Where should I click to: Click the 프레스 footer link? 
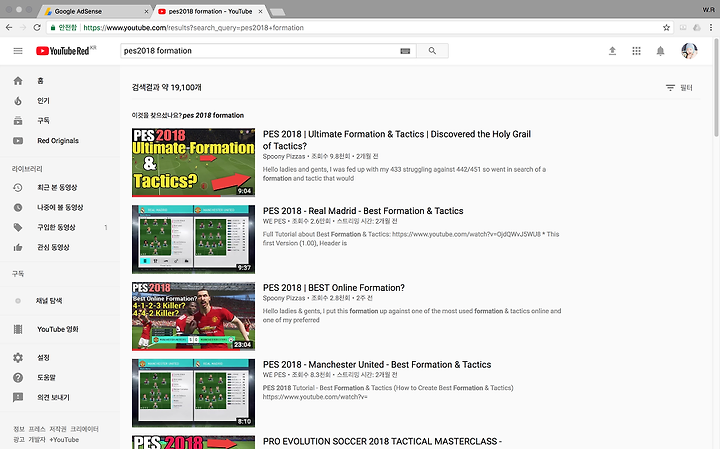pyautogui.click(x=37, y=429)
